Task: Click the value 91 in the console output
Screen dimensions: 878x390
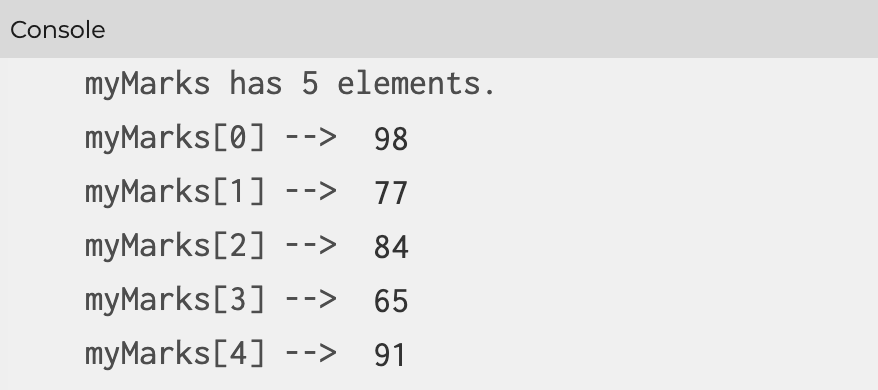Action: pyautogui.click(x=390, y=355)
